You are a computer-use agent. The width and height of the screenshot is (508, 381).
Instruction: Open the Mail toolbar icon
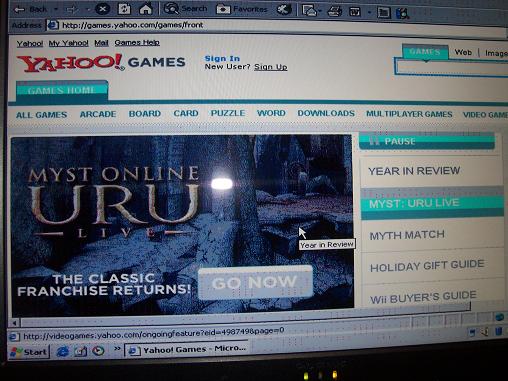click(x=310, y=10)
